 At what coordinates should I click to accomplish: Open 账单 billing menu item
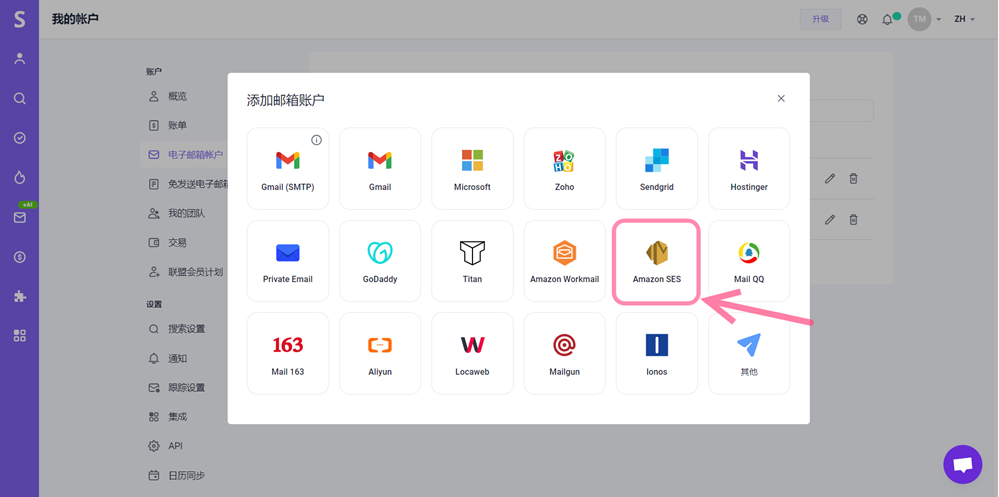point(178,126)
